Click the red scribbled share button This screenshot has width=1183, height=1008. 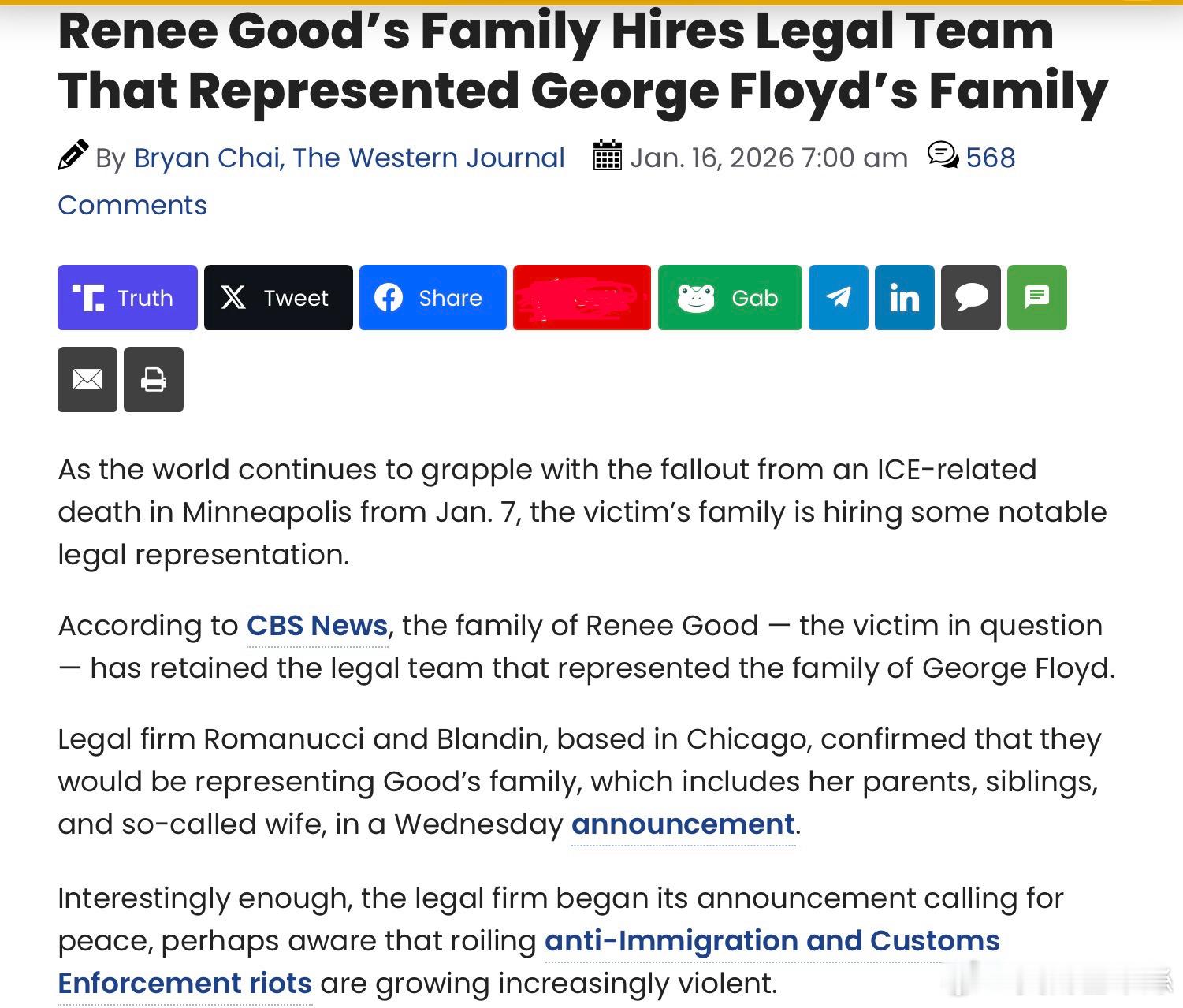pos(582,298)
